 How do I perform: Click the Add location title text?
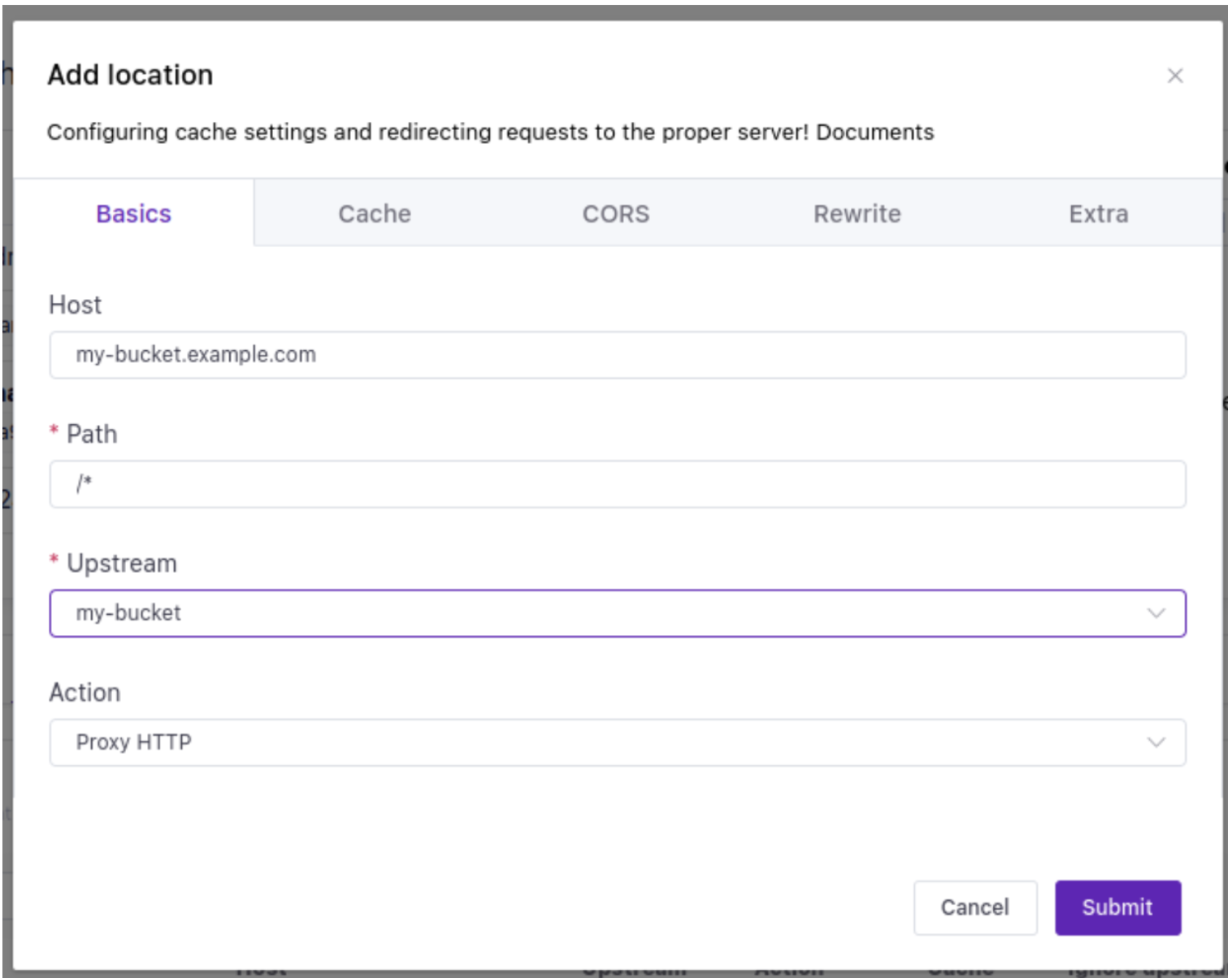coord(130,75)
